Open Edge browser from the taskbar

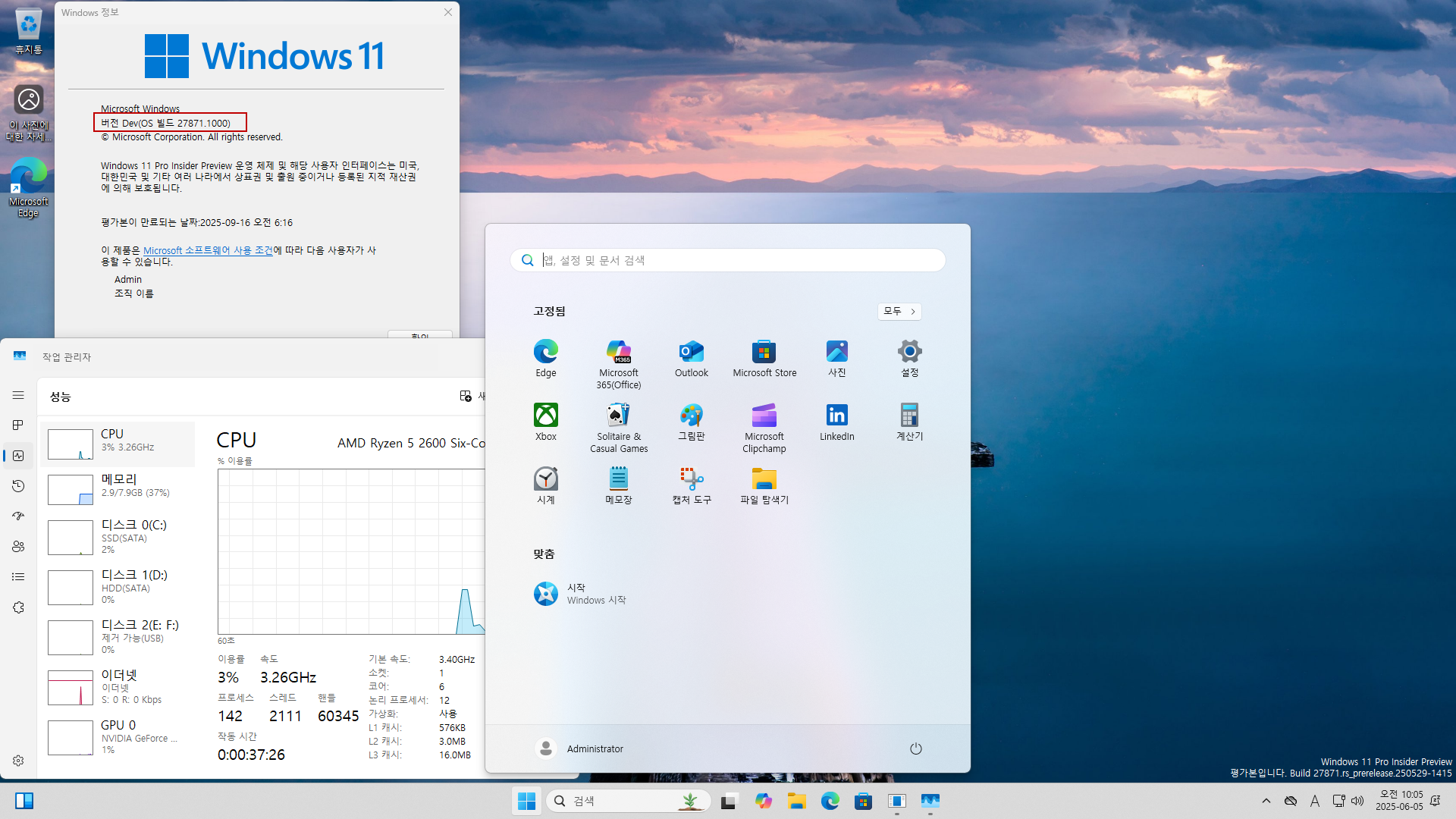830,801
